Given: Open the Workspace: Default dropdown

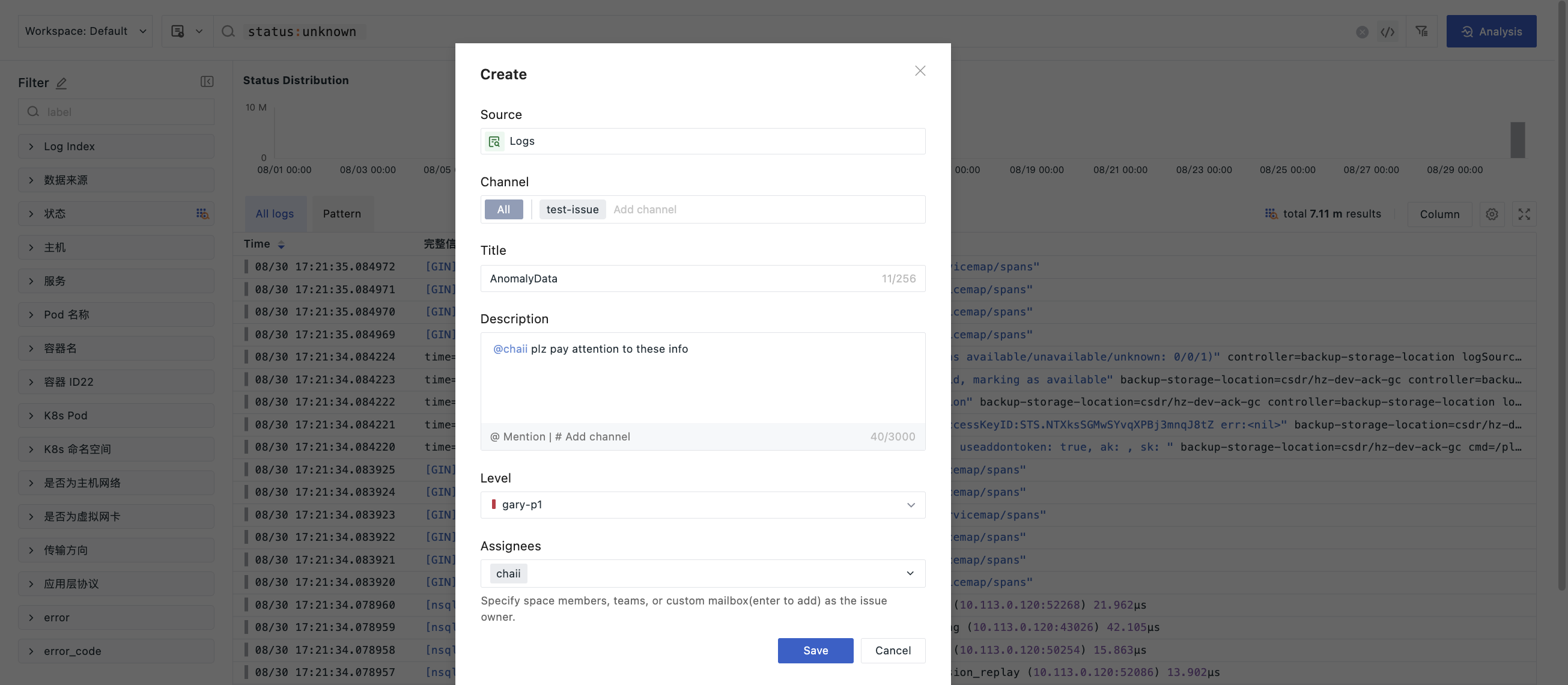Looking at the screenshot, I should click(85, 32).
